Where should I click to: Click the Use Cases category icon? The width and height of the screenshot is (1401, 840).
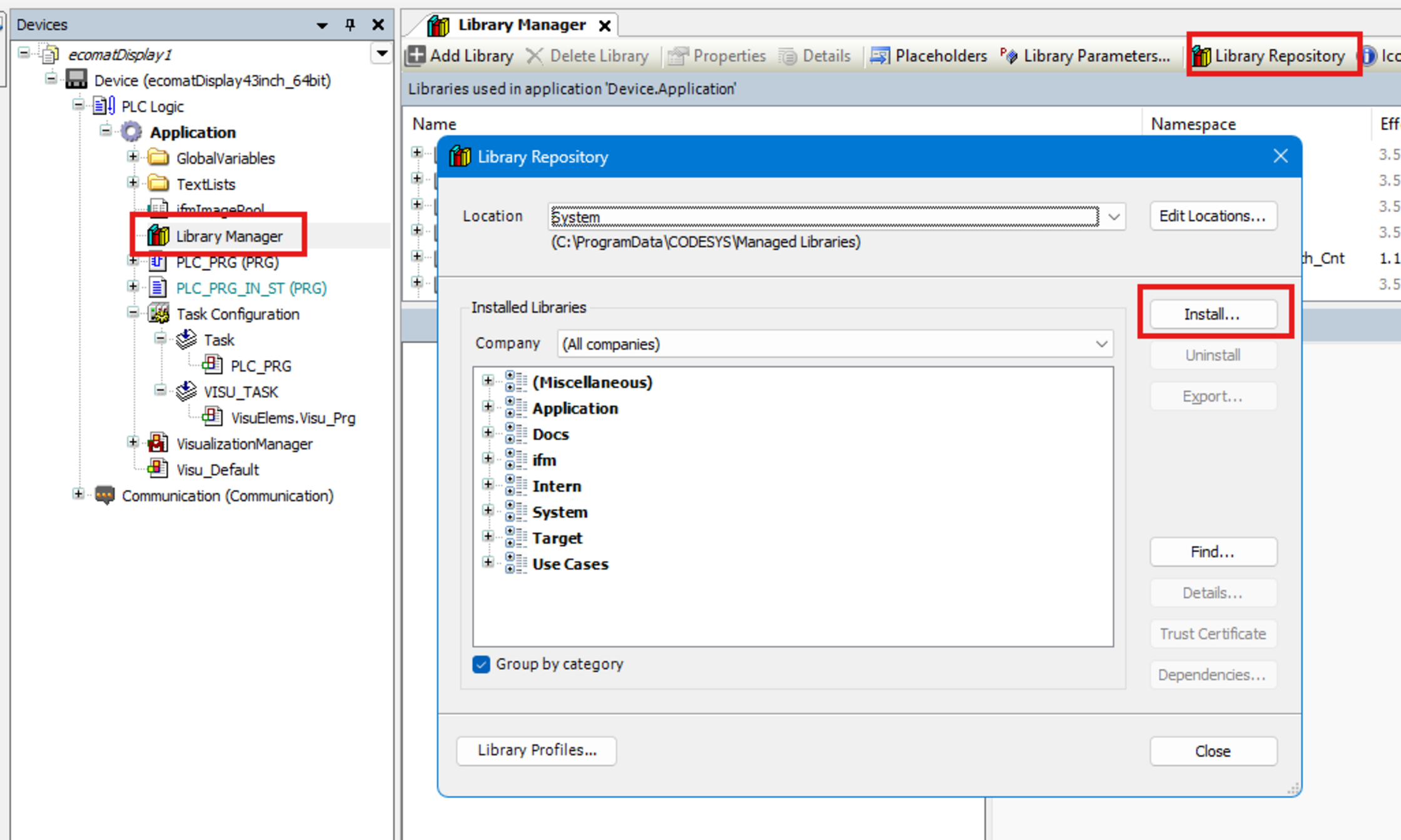[x=515, y=564]
